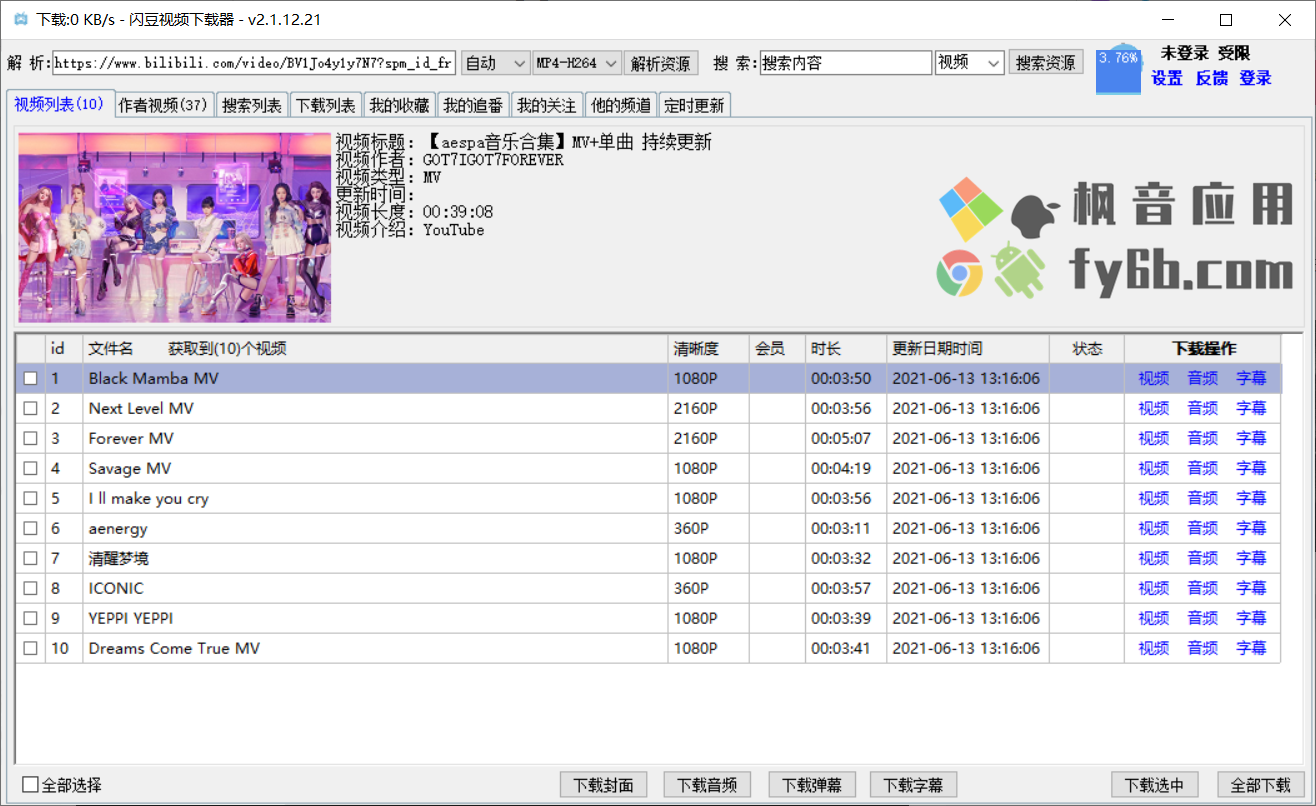Tick the checkbox for Black Mamba MV
The image size is (1316, 806).
31,379
